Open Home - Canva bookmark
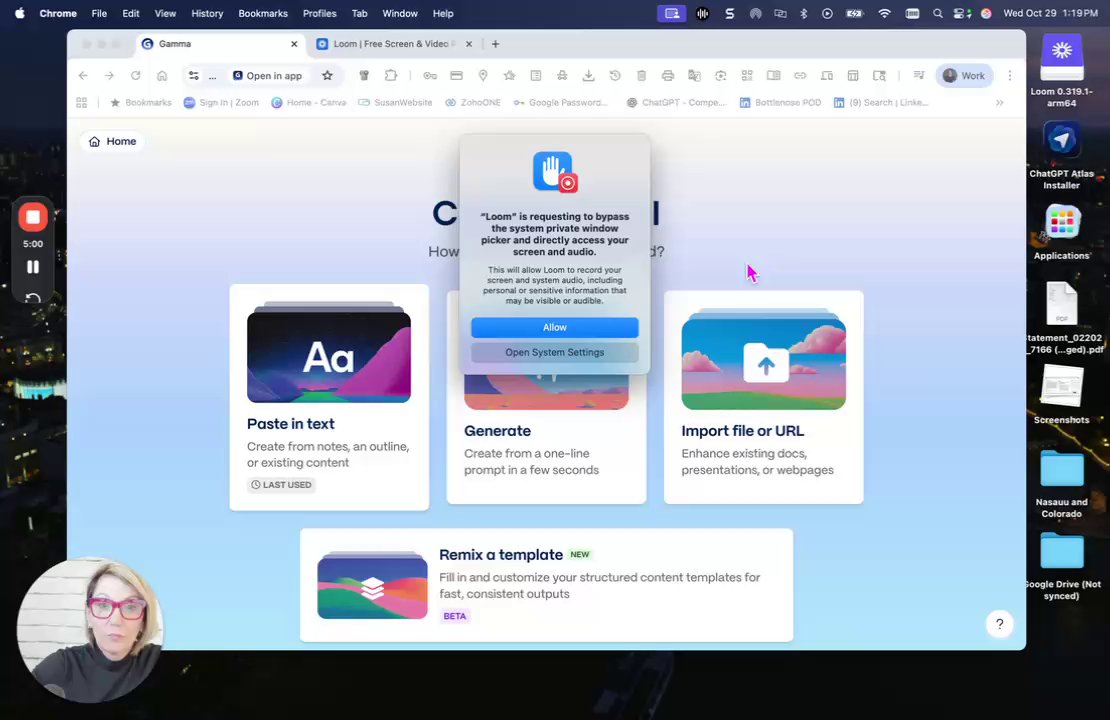1110x720 pixels. click(x=309, y=103)
